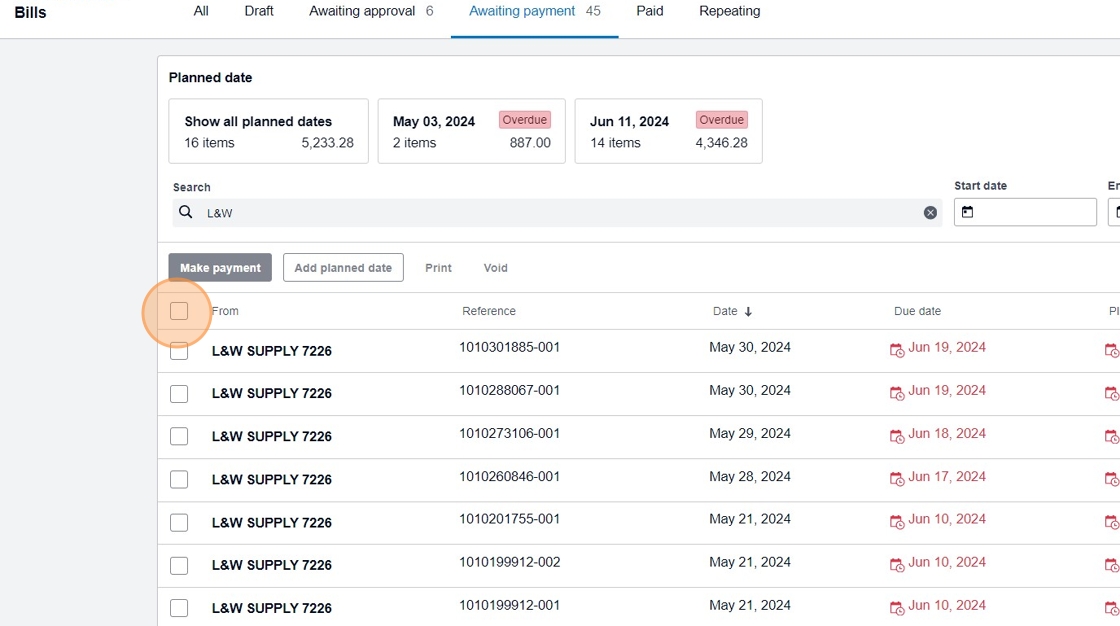Click due date icon for reference 1010288067-001
The image size is (1120, 626).
896,393
